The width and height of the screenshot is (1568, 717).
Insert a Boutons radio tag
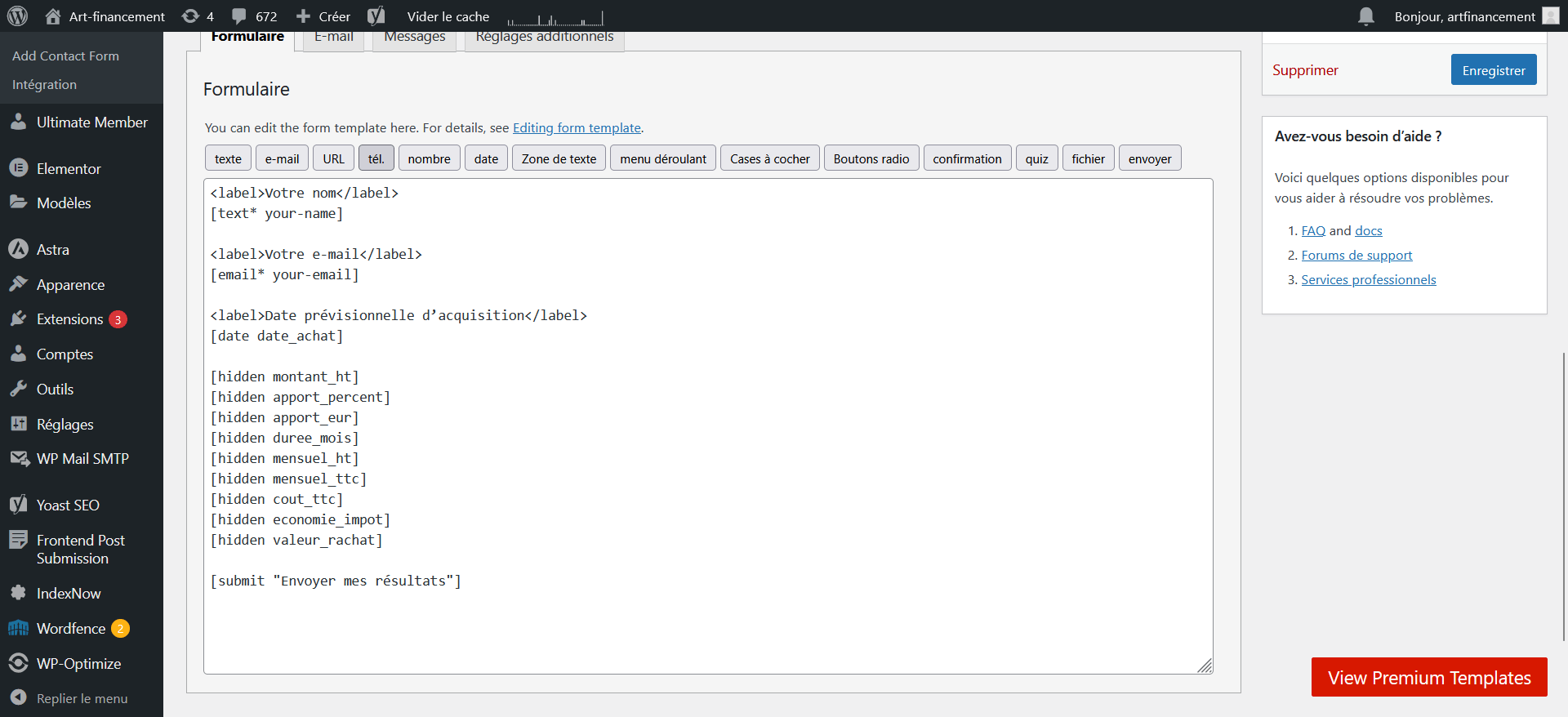(871, 158)
